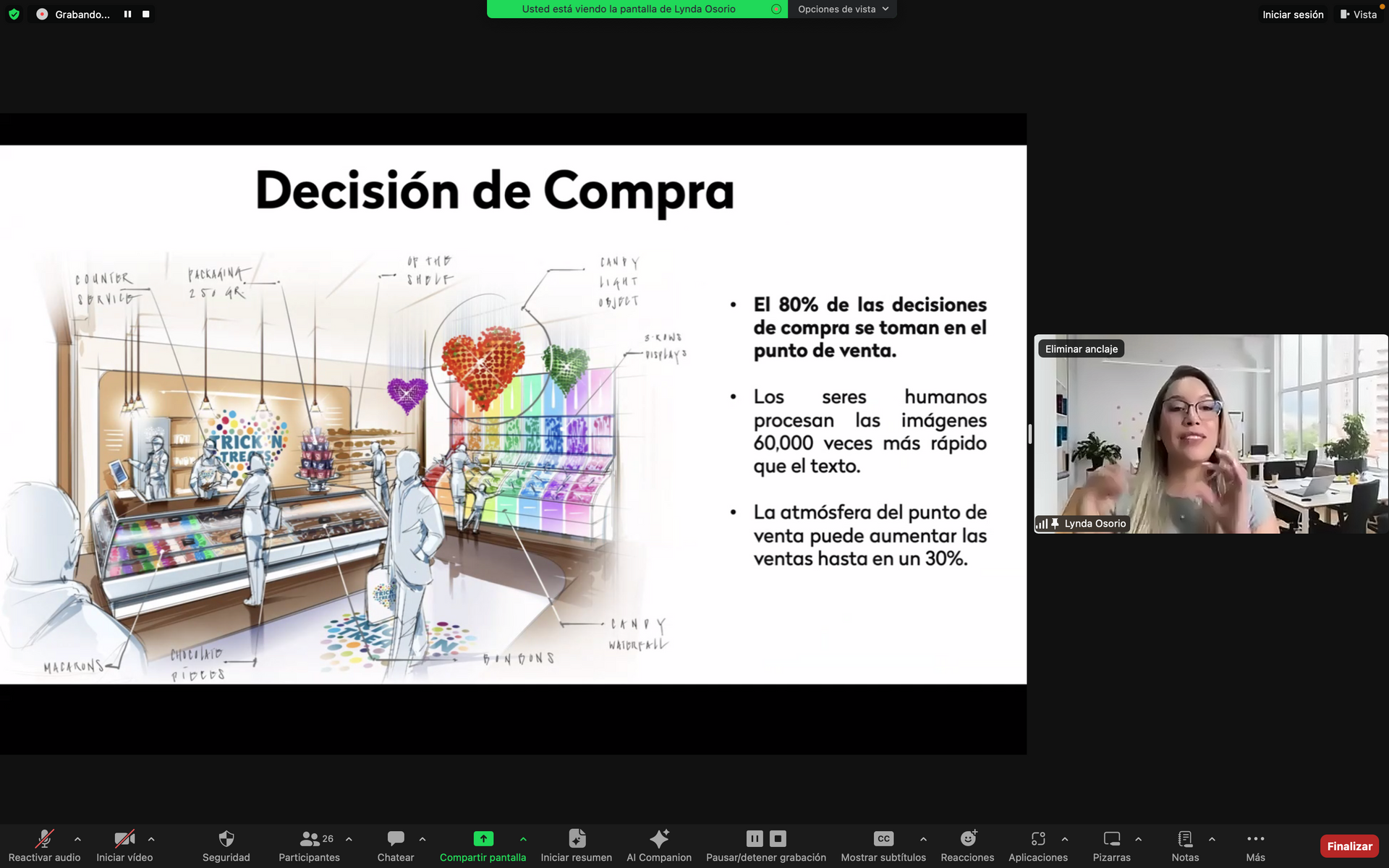Open the Chatear chat bubble
This screenshot has width=1389, height=868.
coord(395,839)
